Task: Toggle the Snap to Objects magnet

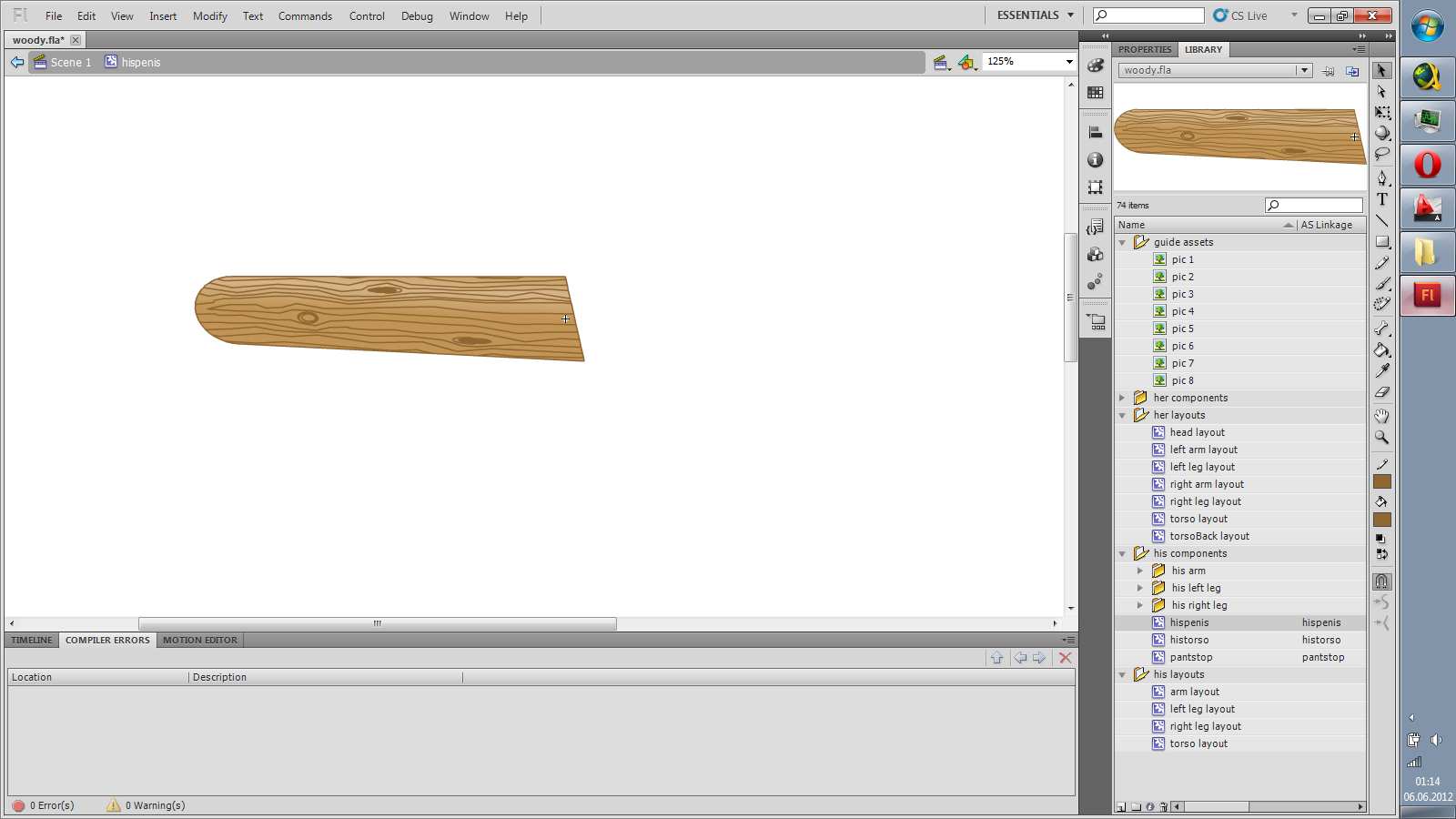Action: (x=1381, y=581)
